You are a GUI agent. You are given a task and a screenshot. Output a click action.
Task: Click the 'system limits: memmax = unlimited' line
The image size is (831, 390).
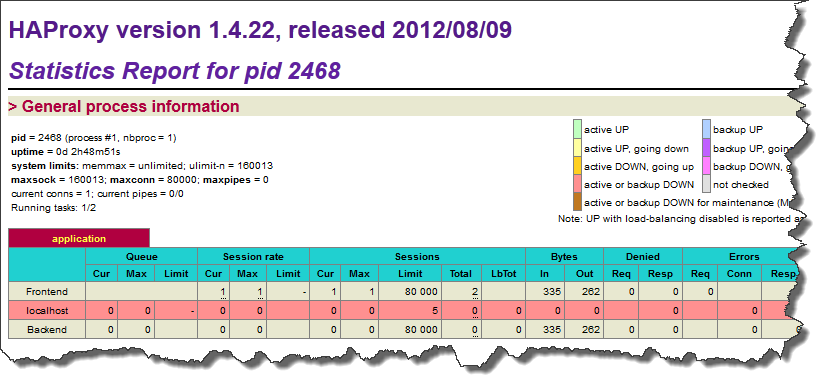[x=142, y=166]
